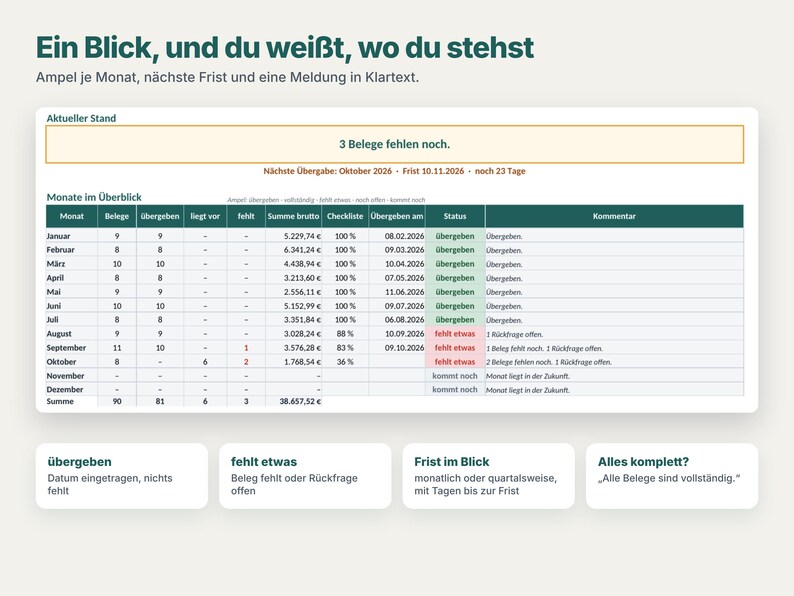Click the checklist value 88 % for August
The image size is (794, 596).
pyautogui.click(x=345, y=334)
